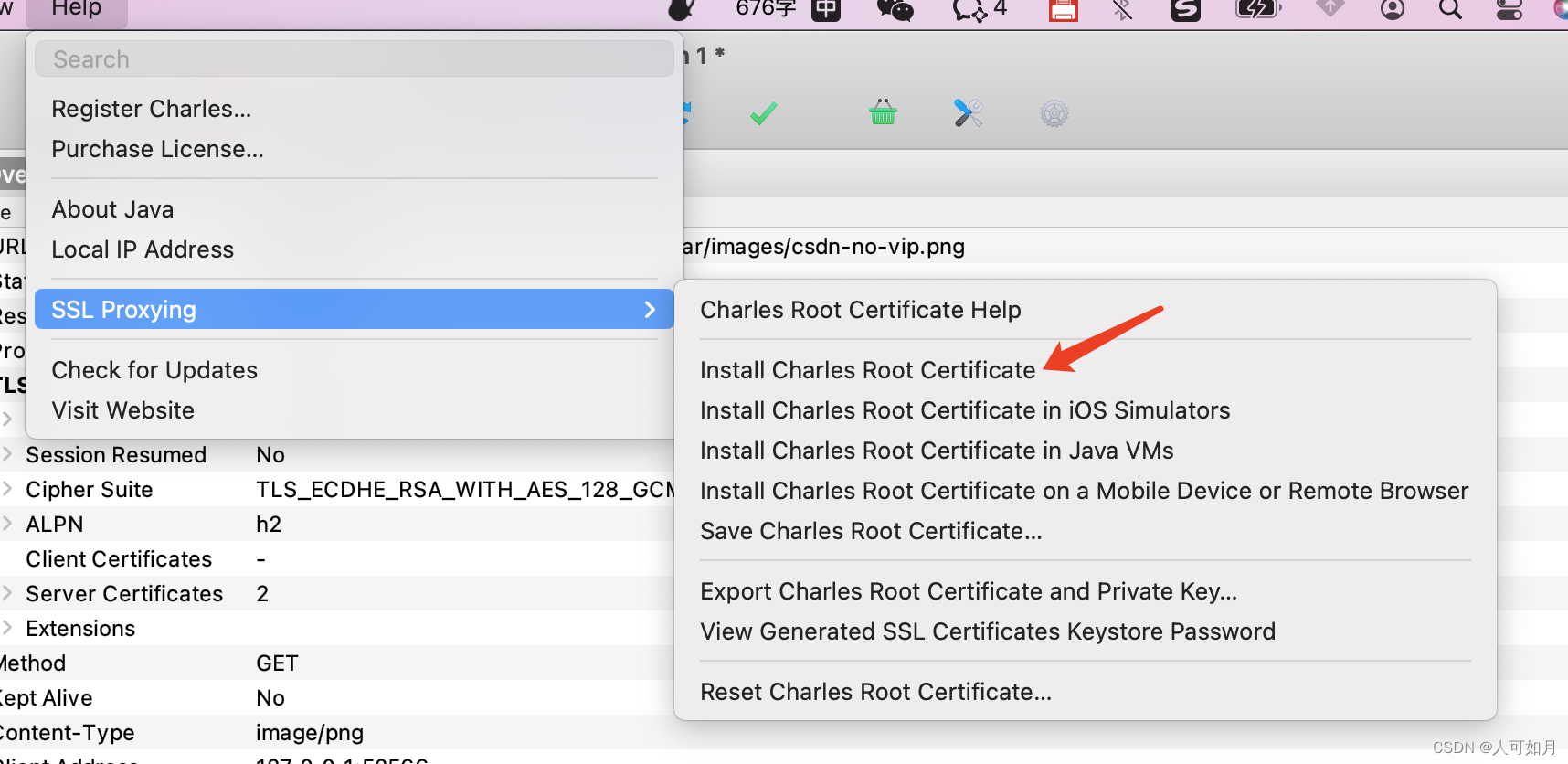Image resolution: width=1568 pixels, height=764 pixels.
Task: Open Control Center icon in menu bar
Action: coord(1510,9)
